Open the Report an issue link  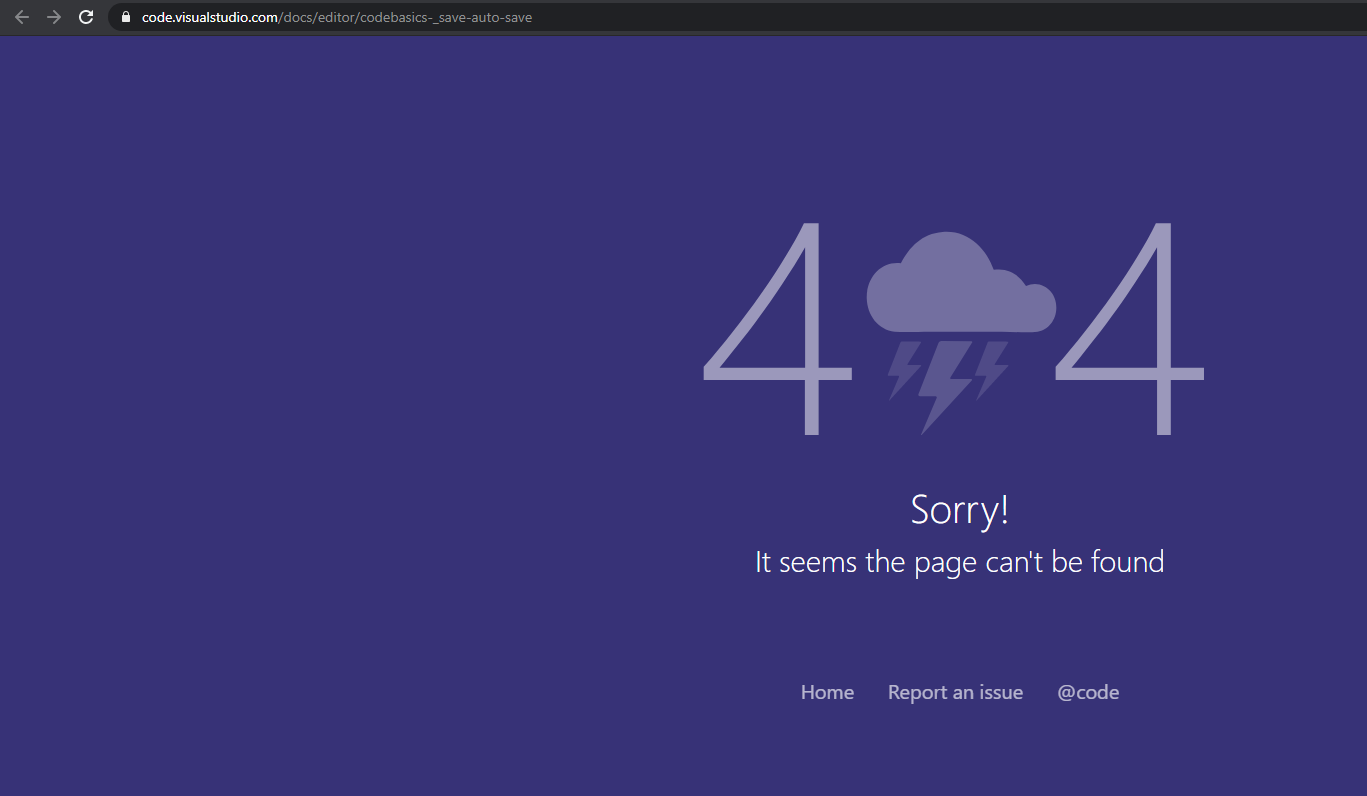click(x=955, y=692)
